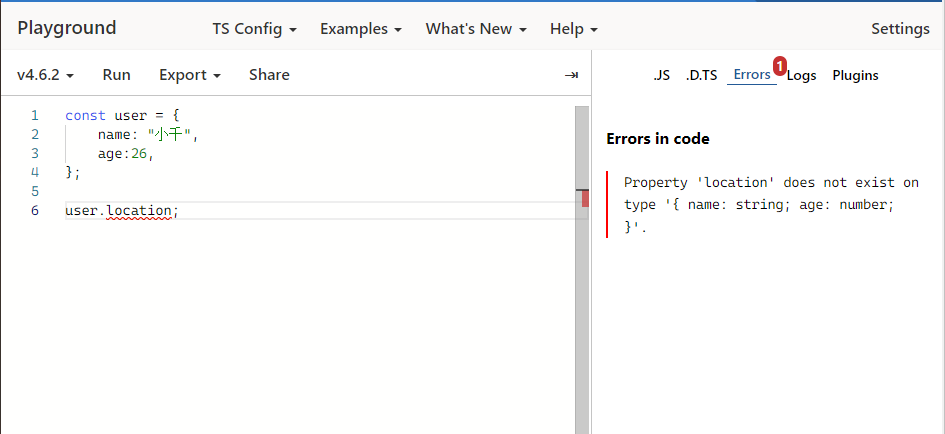This screenshot has height=434, width=945.
Task: Switch to the .JS tab
Action: point(661,75)
